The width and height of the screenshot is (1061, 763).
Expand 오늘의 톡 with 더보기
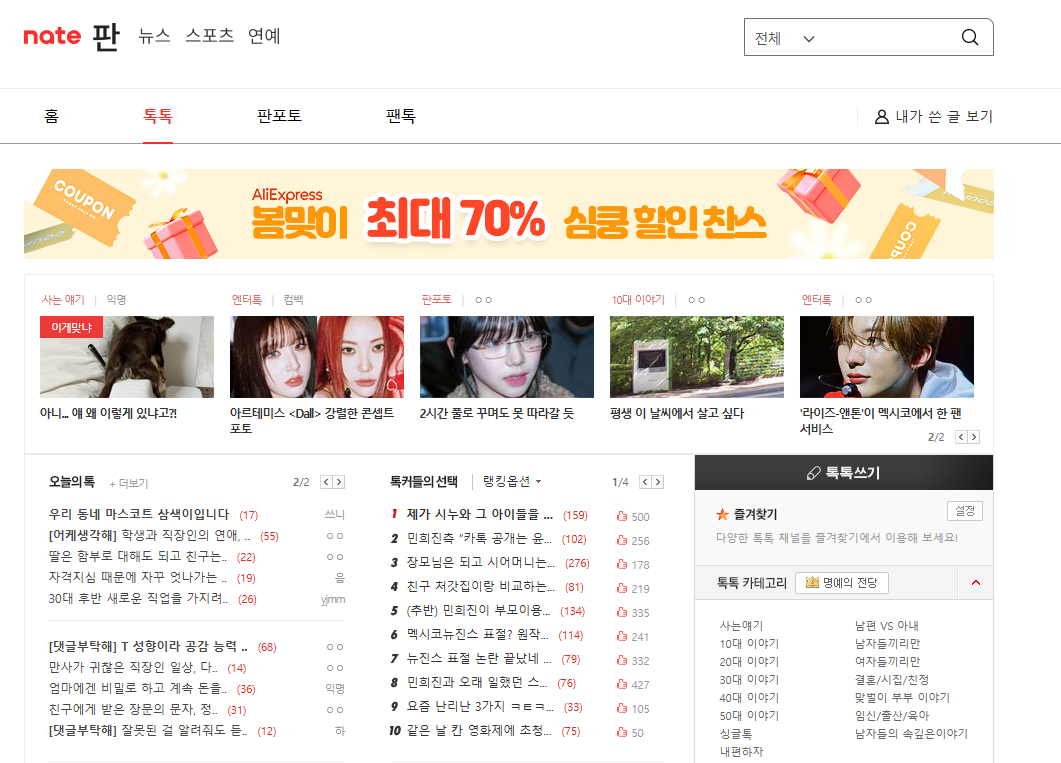pyautogui.click(x=129, y=484)
